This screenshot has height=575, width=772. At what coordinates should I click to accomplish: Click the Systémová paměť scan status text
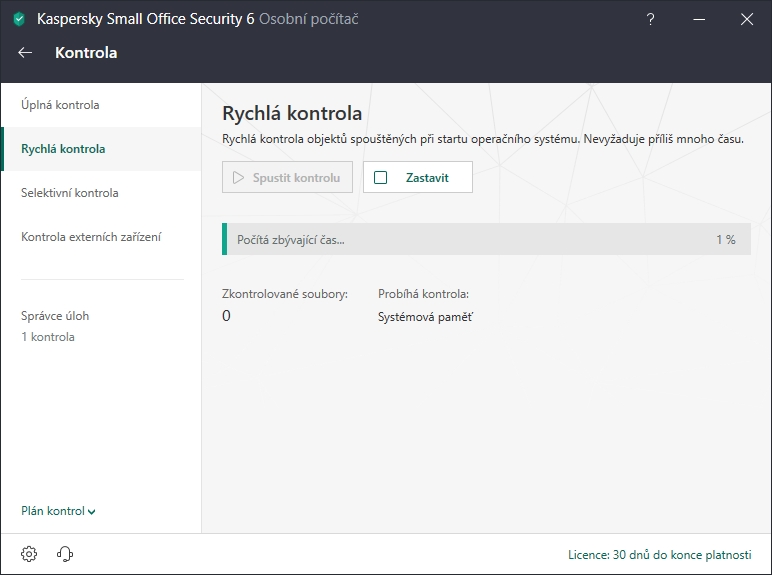(x=425, y=317)
